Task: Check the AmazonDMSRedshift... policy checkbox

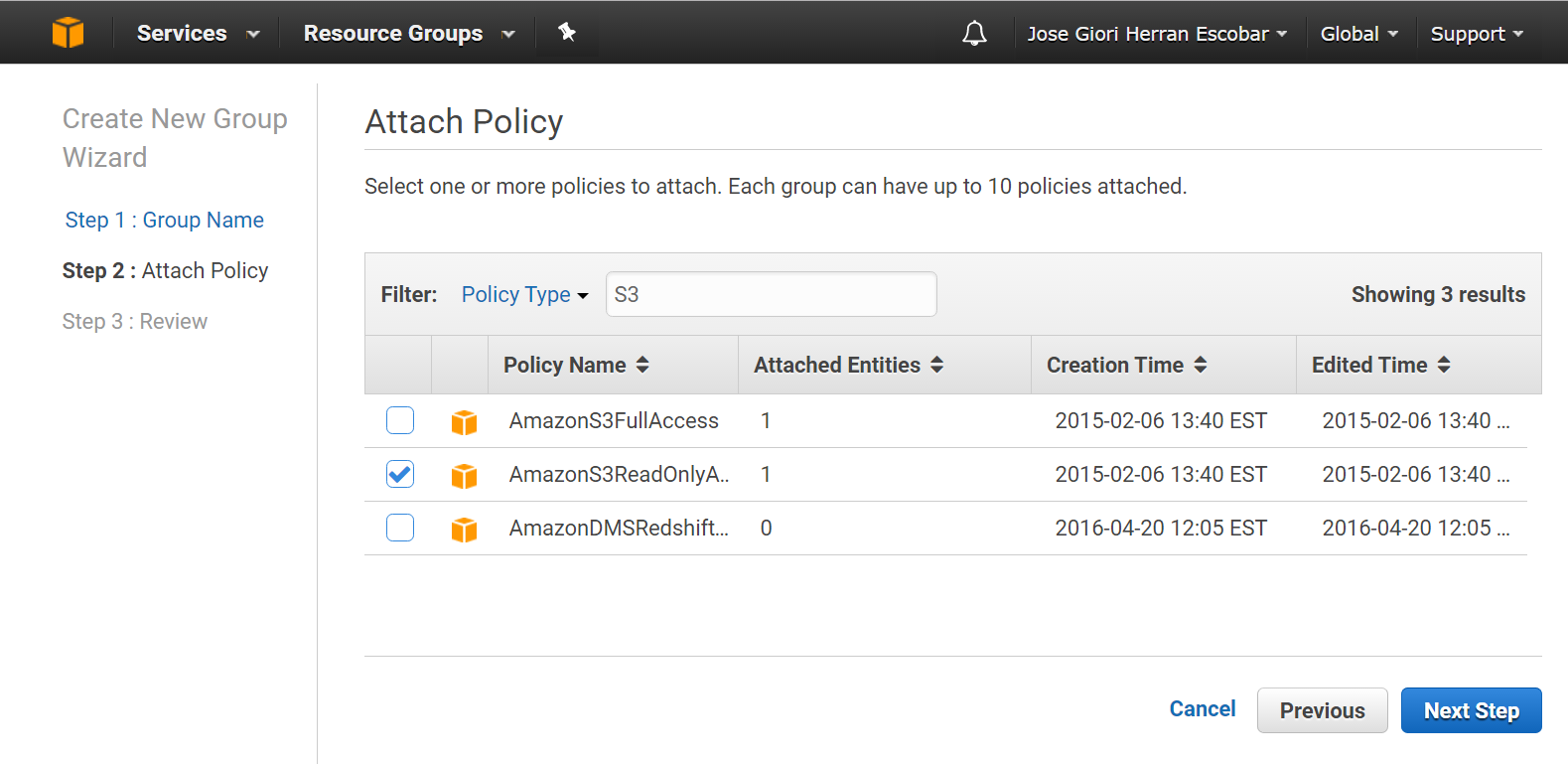Action: pos(400,528)
